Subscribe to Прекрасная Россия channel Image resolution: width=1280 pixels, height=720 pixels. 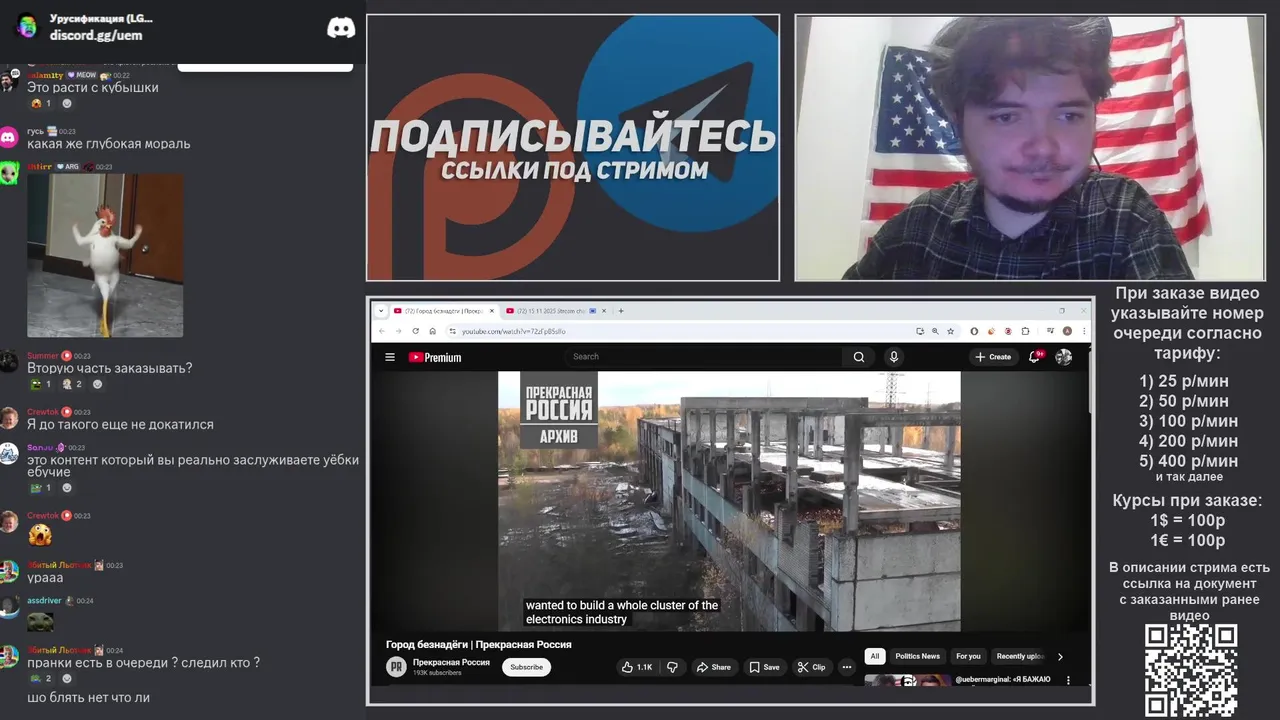[526, 667]
